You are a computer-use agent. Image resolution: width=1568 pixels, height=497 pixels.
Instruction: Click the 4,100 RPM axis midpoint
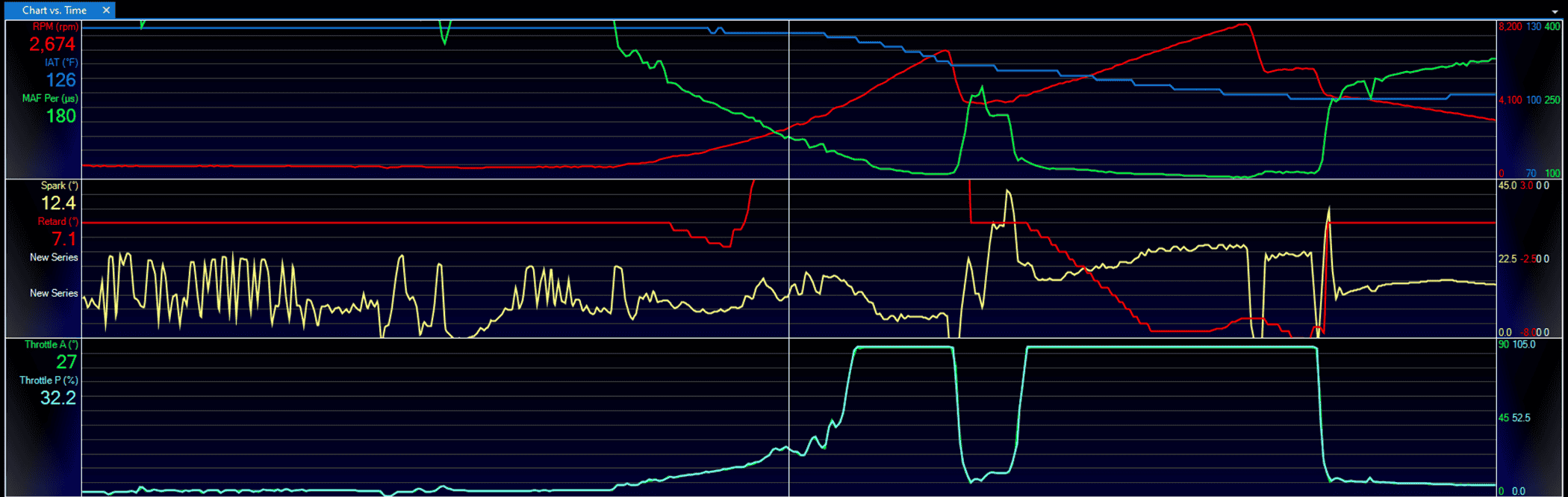click(1510, 100)
